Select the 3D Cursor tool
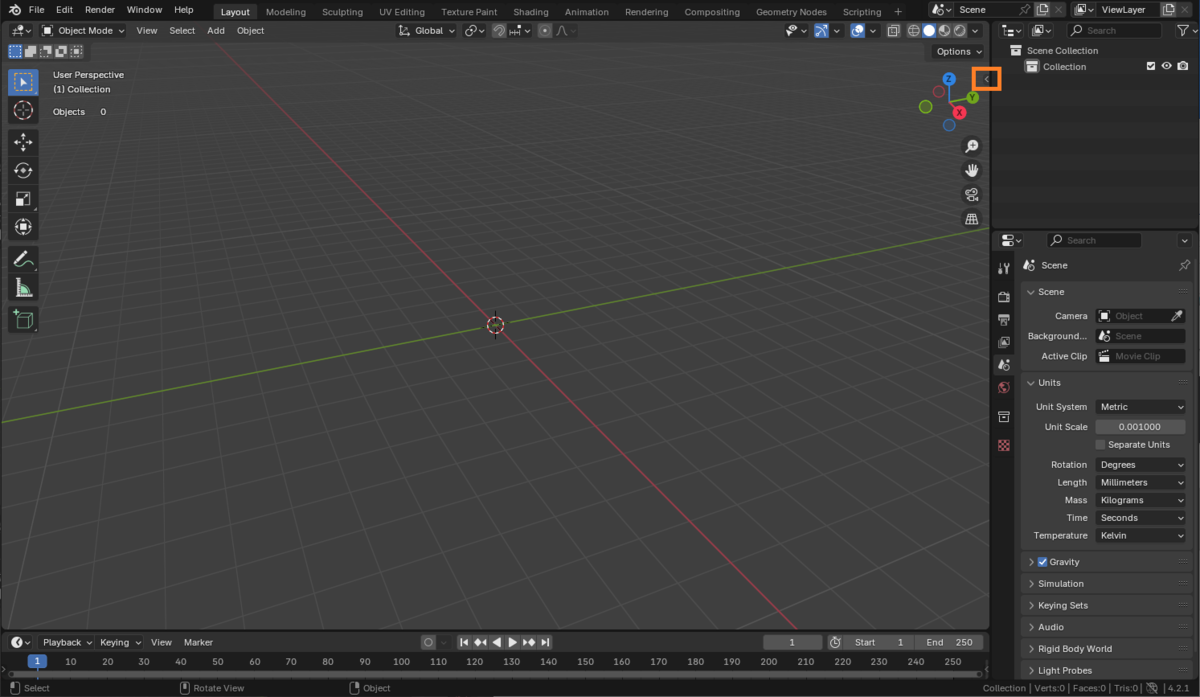1200x697 pixels. 23,110
